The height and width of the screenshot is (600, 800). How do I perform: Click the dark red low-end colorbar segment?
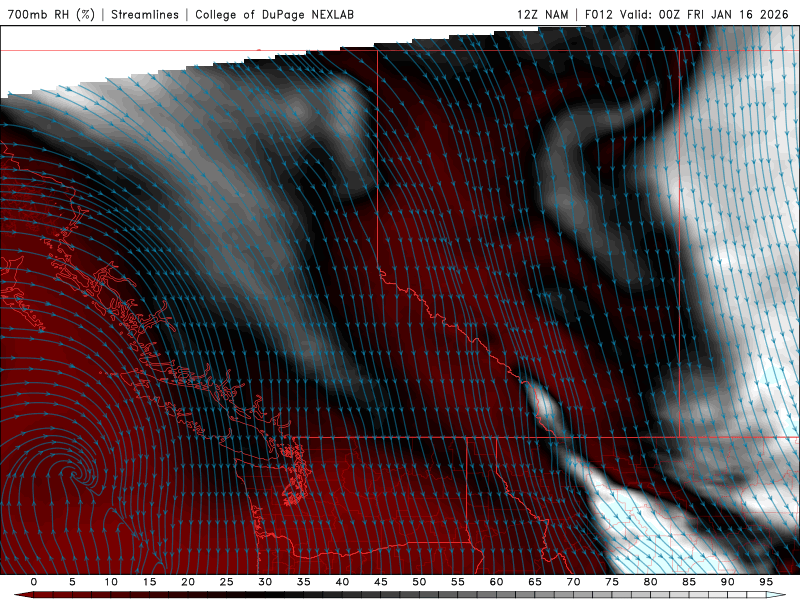click(43, 595)
